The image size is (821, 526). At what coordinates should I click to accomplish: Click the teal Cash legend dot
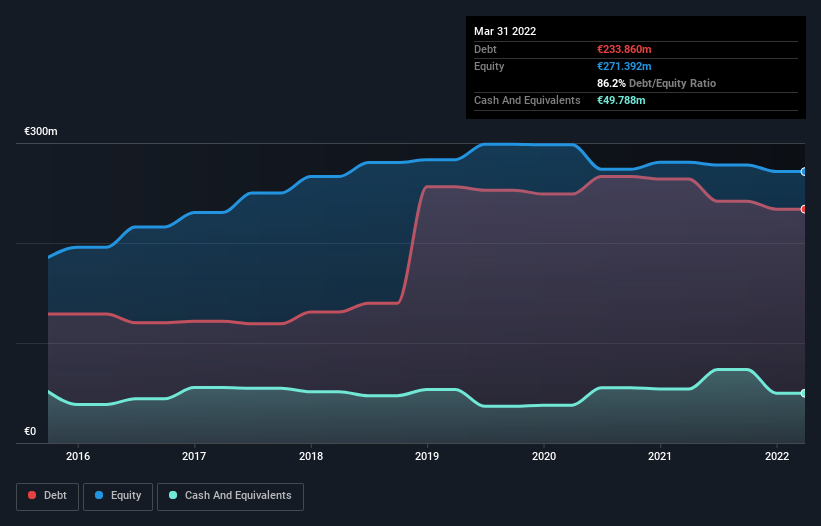[173, 495]
